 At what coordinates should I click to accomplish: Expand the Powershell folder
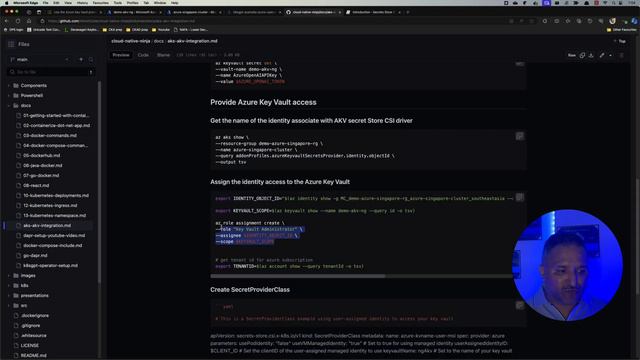click(32, 96)
